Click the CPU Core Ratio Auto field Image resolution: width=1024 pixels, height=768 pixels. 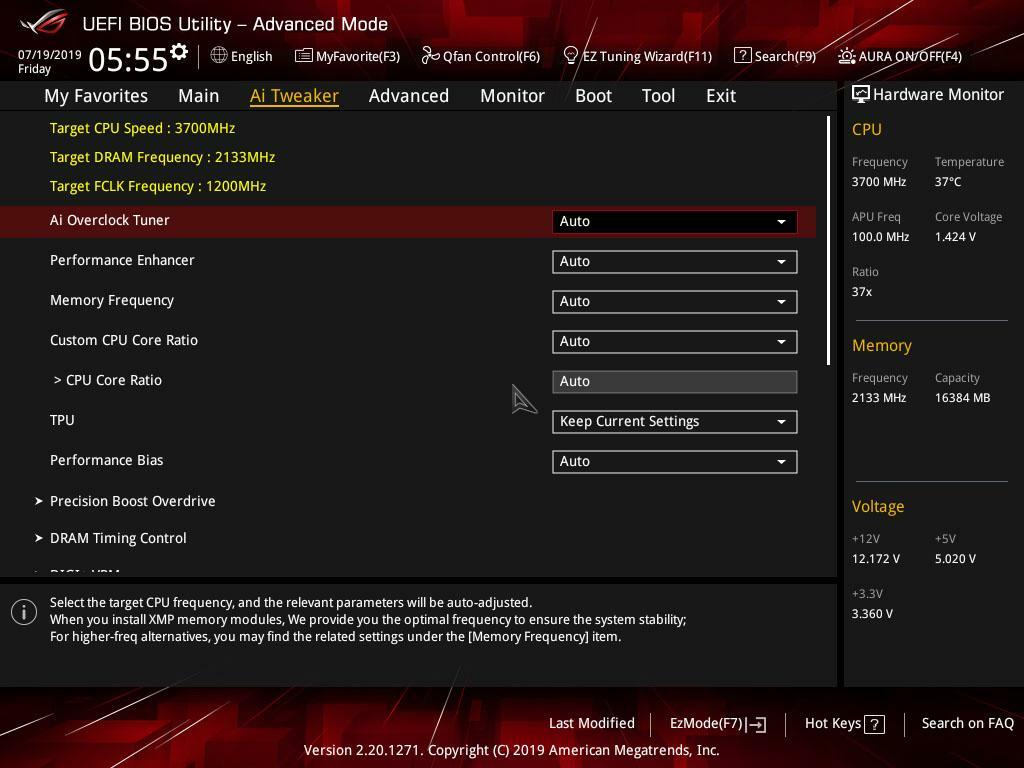pos(675,381)
